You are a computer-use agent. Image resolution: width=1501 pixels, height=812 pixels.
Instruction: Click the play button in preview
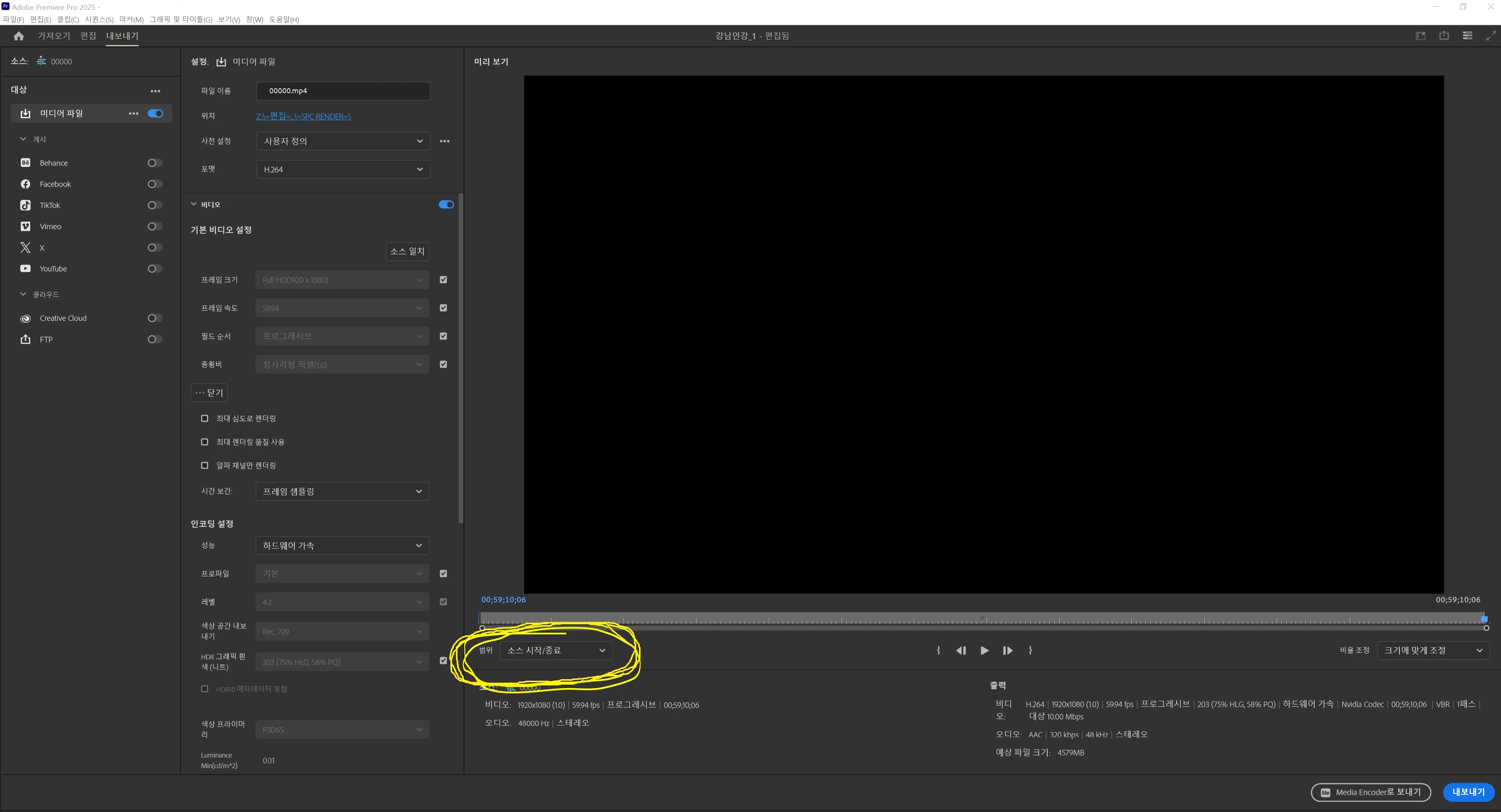click(984, 651)
